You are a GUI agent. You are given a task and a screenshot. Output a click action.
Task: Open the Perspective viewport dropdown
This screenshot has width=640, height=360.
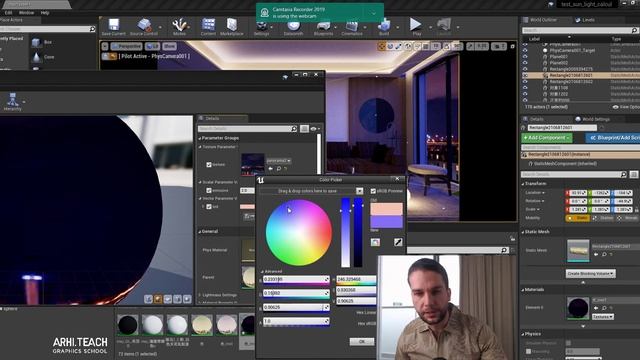[126, 47]
